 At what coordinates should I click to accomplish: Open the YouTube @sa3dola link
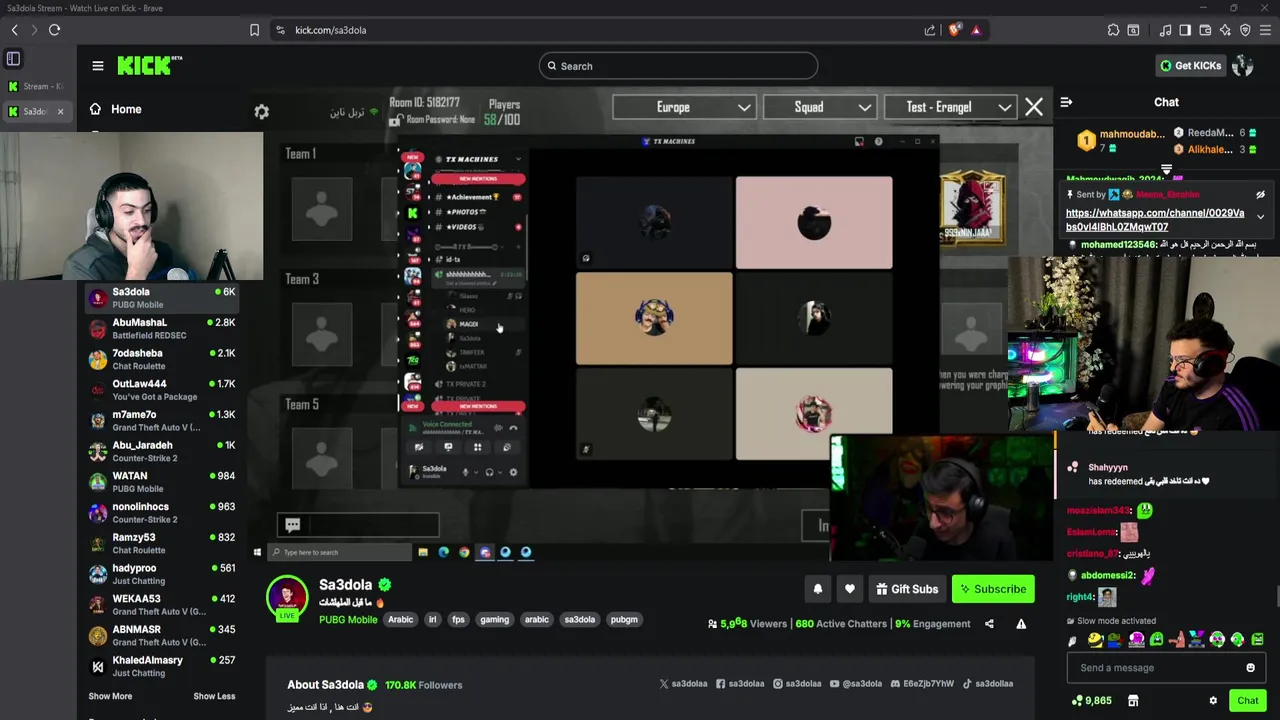pos(856,684)
